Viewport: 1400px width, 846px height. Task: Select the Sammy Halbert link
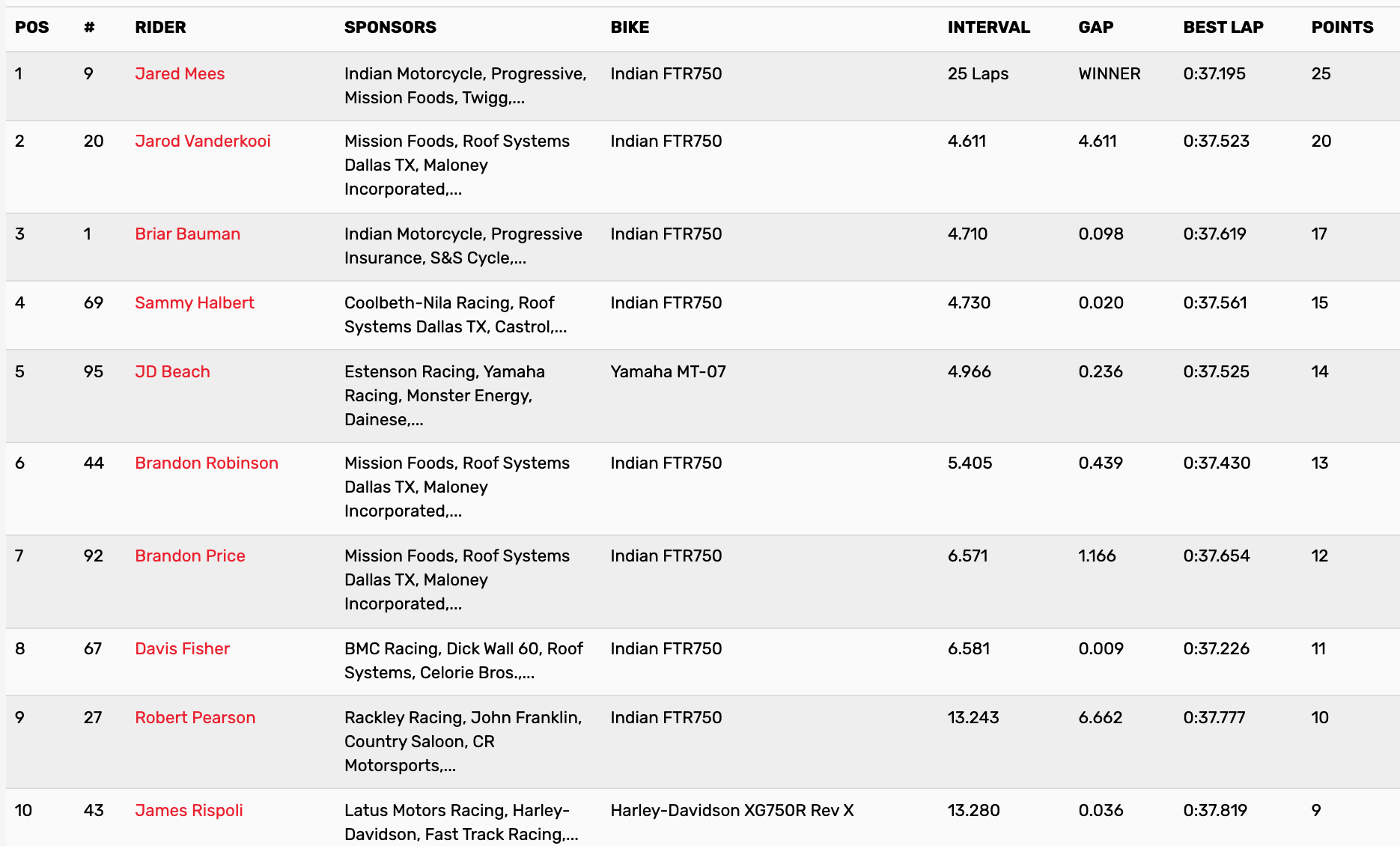point(194,302)
